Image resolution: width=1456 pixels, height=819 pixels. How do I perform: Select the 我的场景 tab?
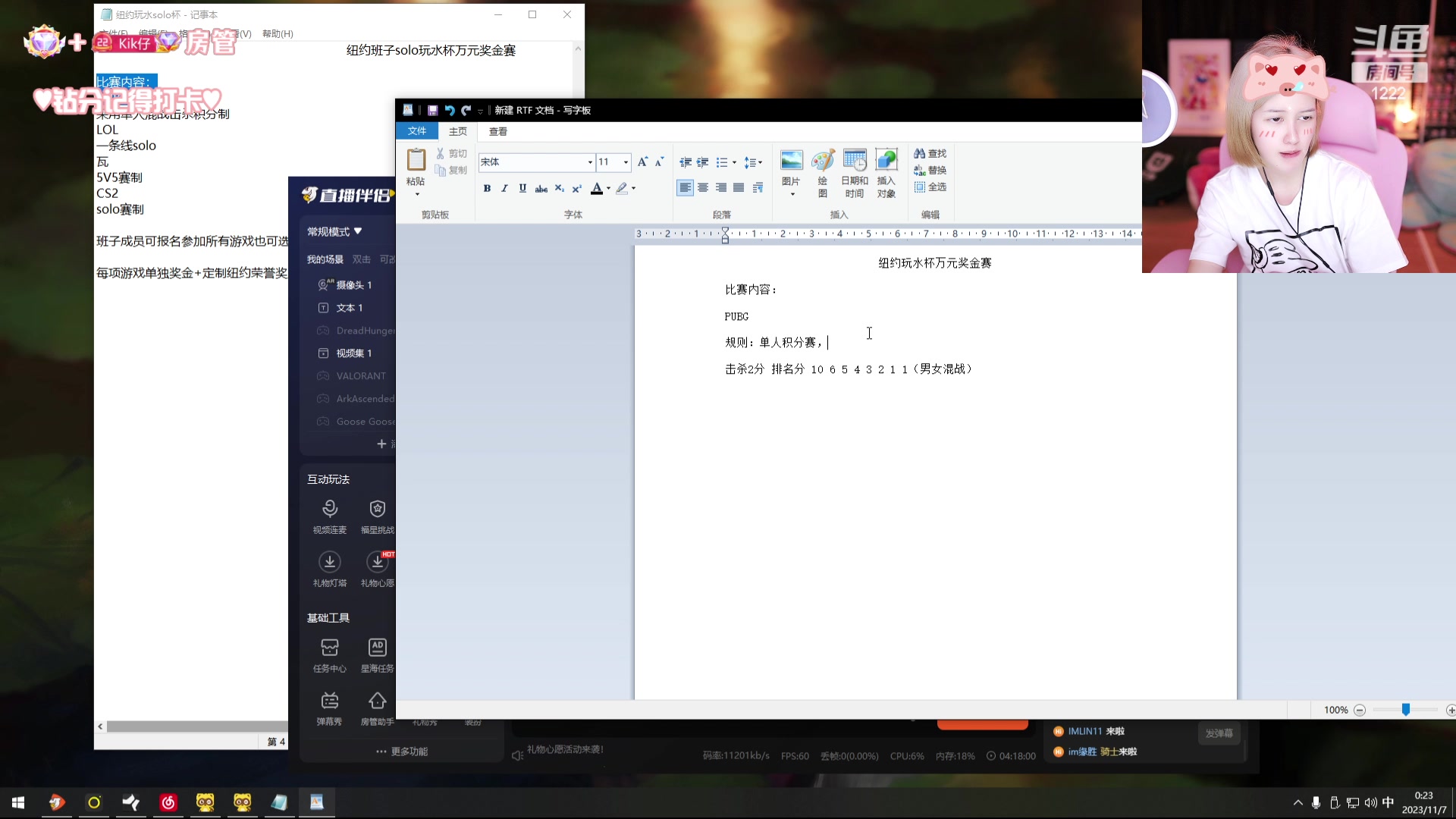(x=325, y=259)
